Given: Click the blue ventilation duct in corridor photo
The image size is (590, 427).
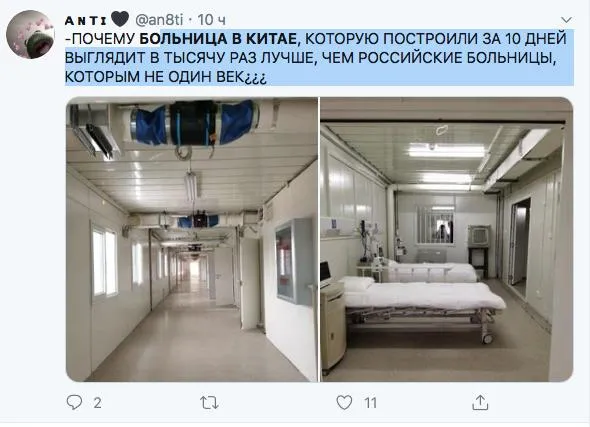Looking at the screenshot, I should click(193, 123).
